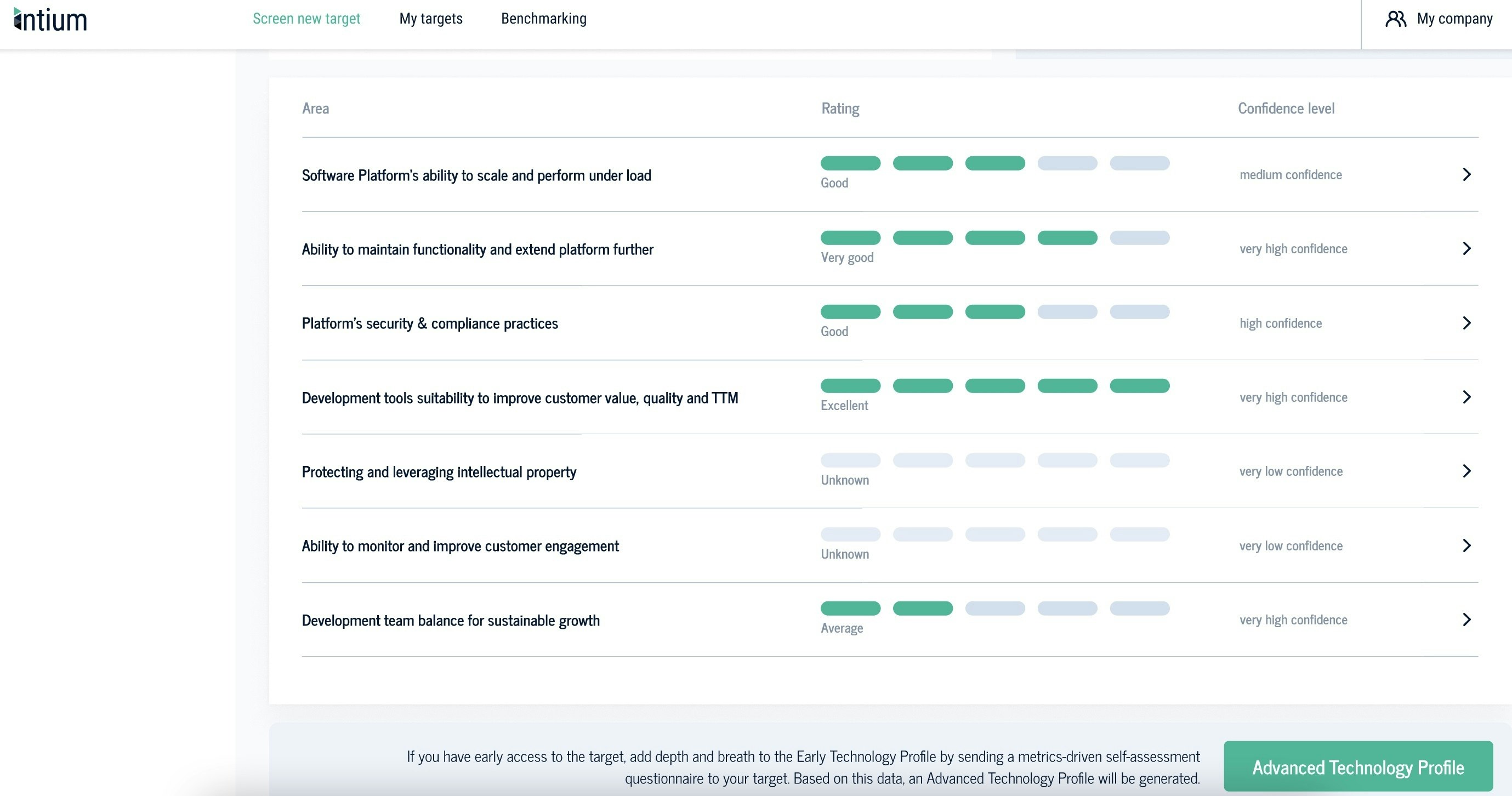Open intellectual property row arrow
Viewport: 1512px width, 796px height.
tap(1466, 471)
